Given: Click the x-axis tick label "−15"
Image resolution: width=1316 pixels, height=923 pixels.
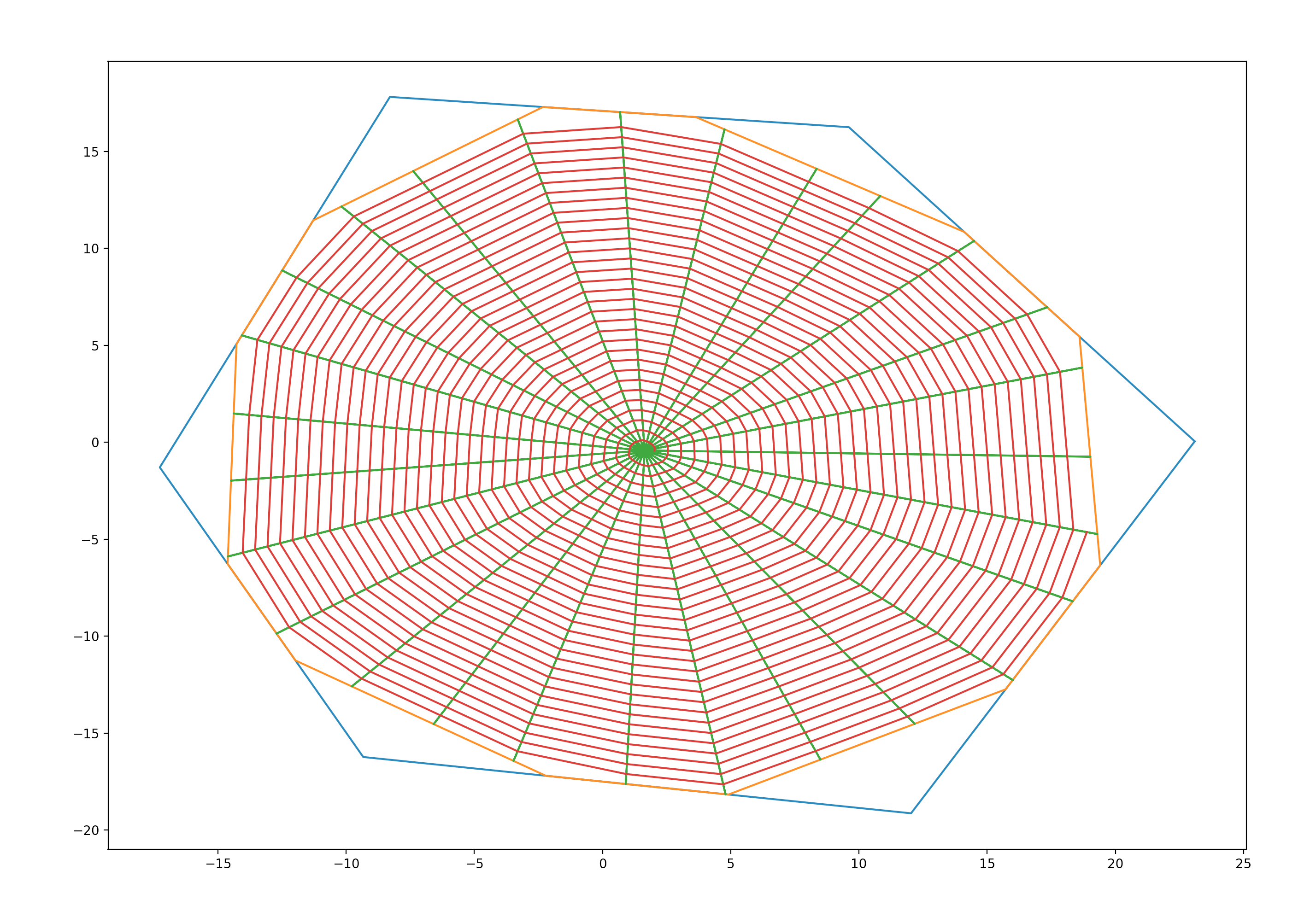Looking at the screenshot, I should (218, 865).
